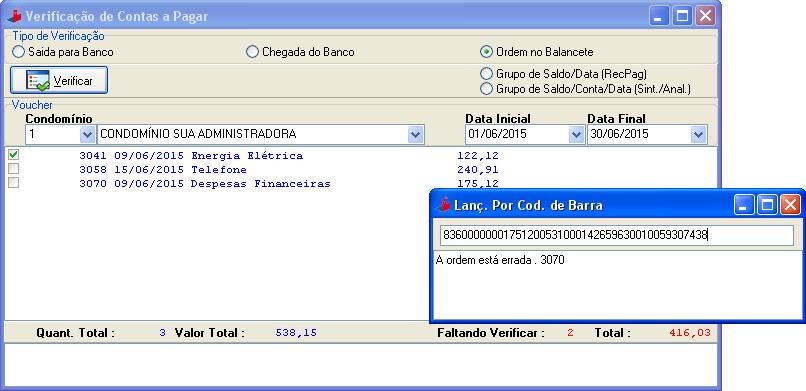This screenshot has height=391, width=806.
Task: Click the Verificação de Contas a Pagar app icon
Action: point(14,16)
